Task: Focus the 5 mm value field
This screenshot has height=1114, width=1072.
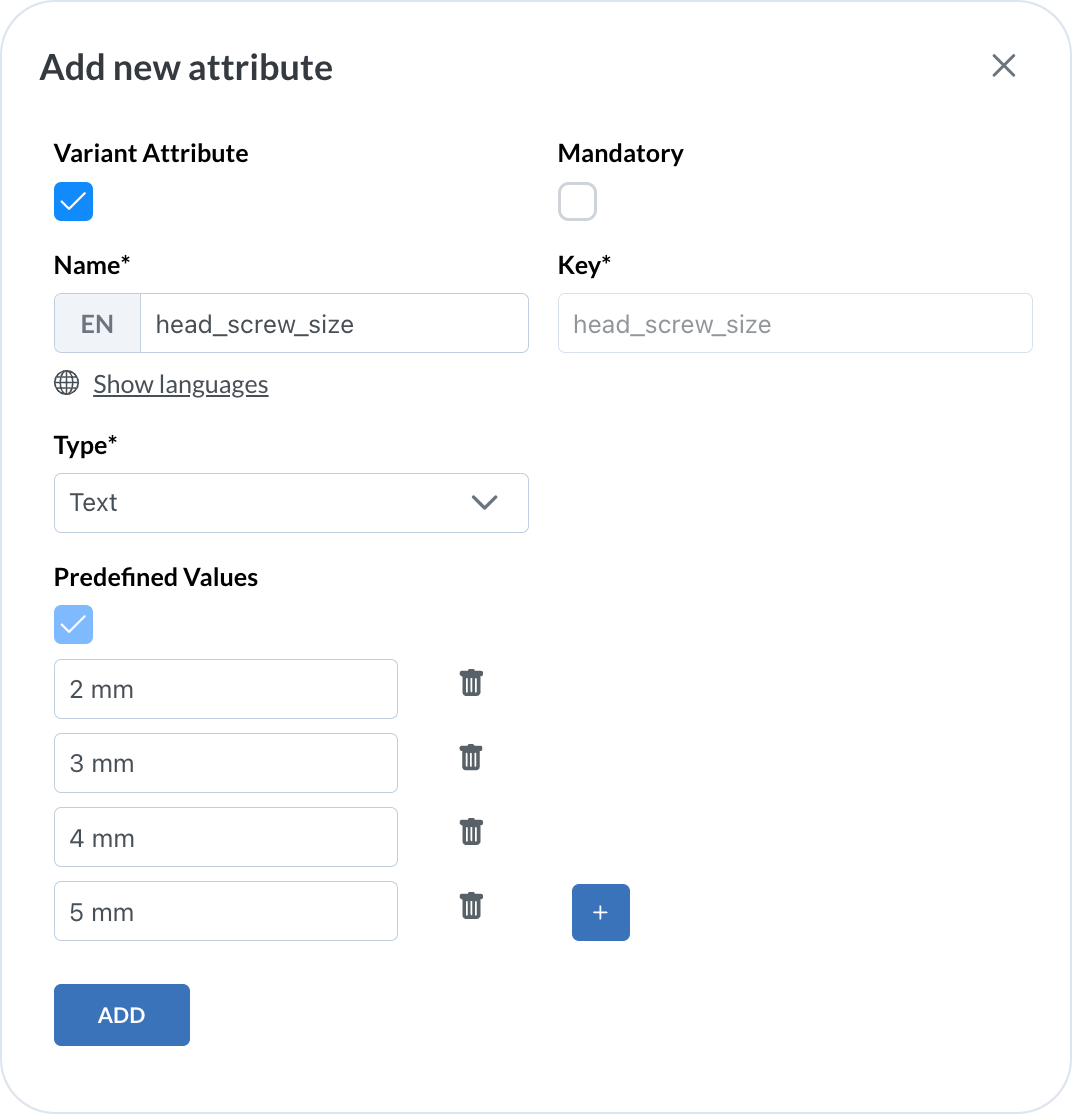Action: pyautogui.click(x=225, y=911)
